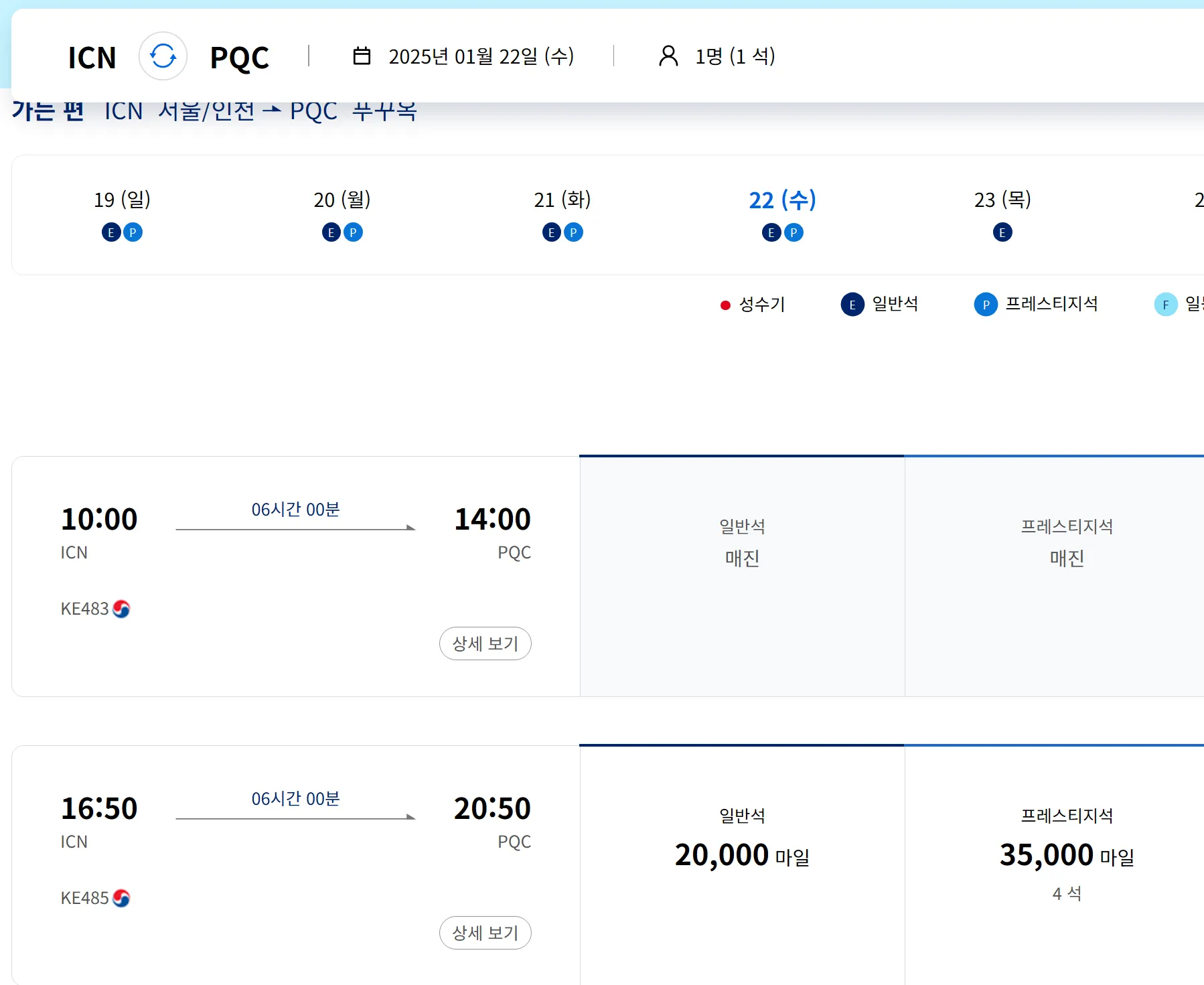
Task: Click the E badge under 23 (목)
Action: (1002, 232)
